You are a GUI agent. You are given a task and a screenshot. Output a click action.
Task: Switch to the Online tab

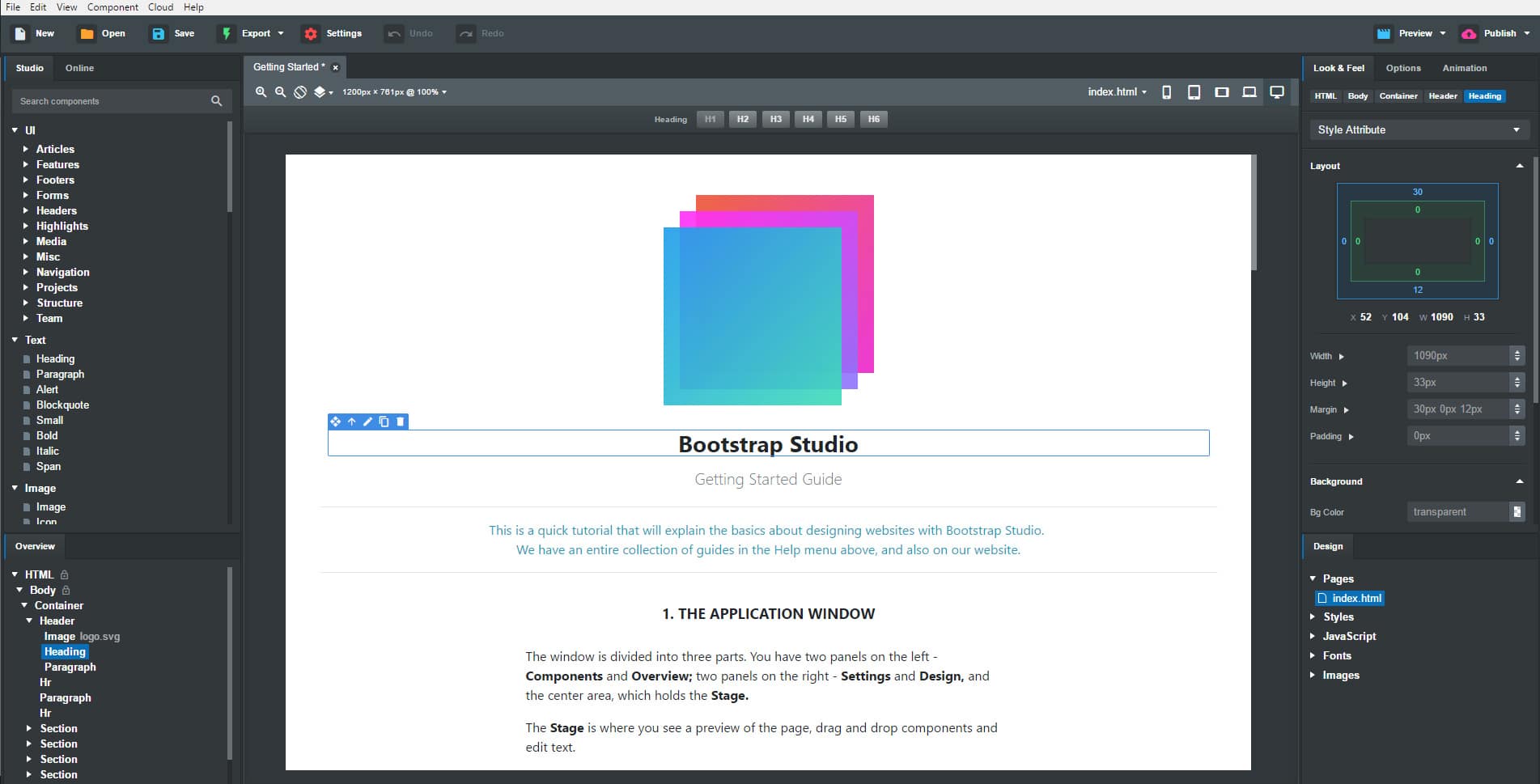[79, 68]
